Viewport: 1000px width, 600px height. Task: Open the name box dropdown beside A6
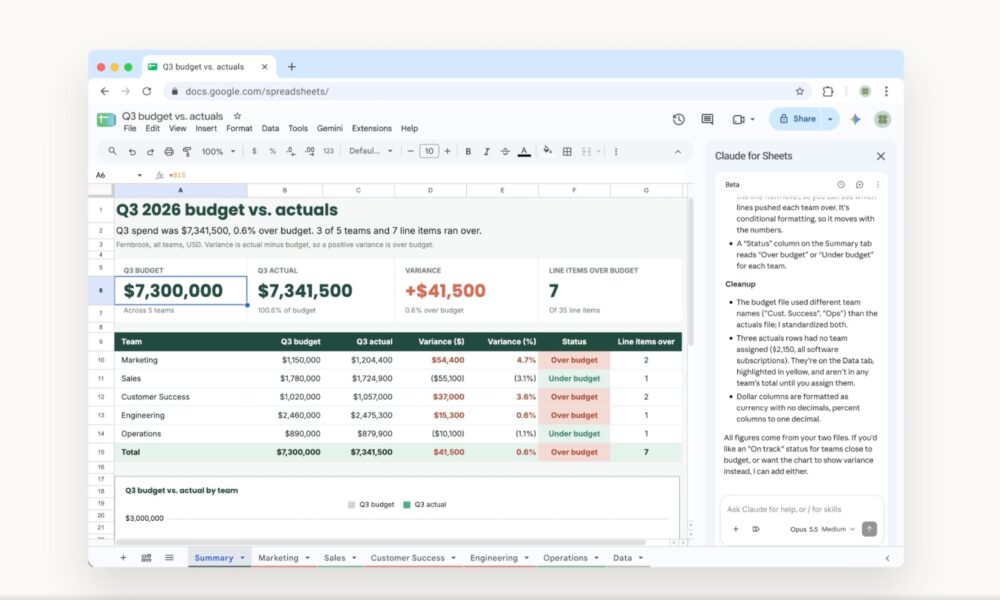(x=140, y=175)
